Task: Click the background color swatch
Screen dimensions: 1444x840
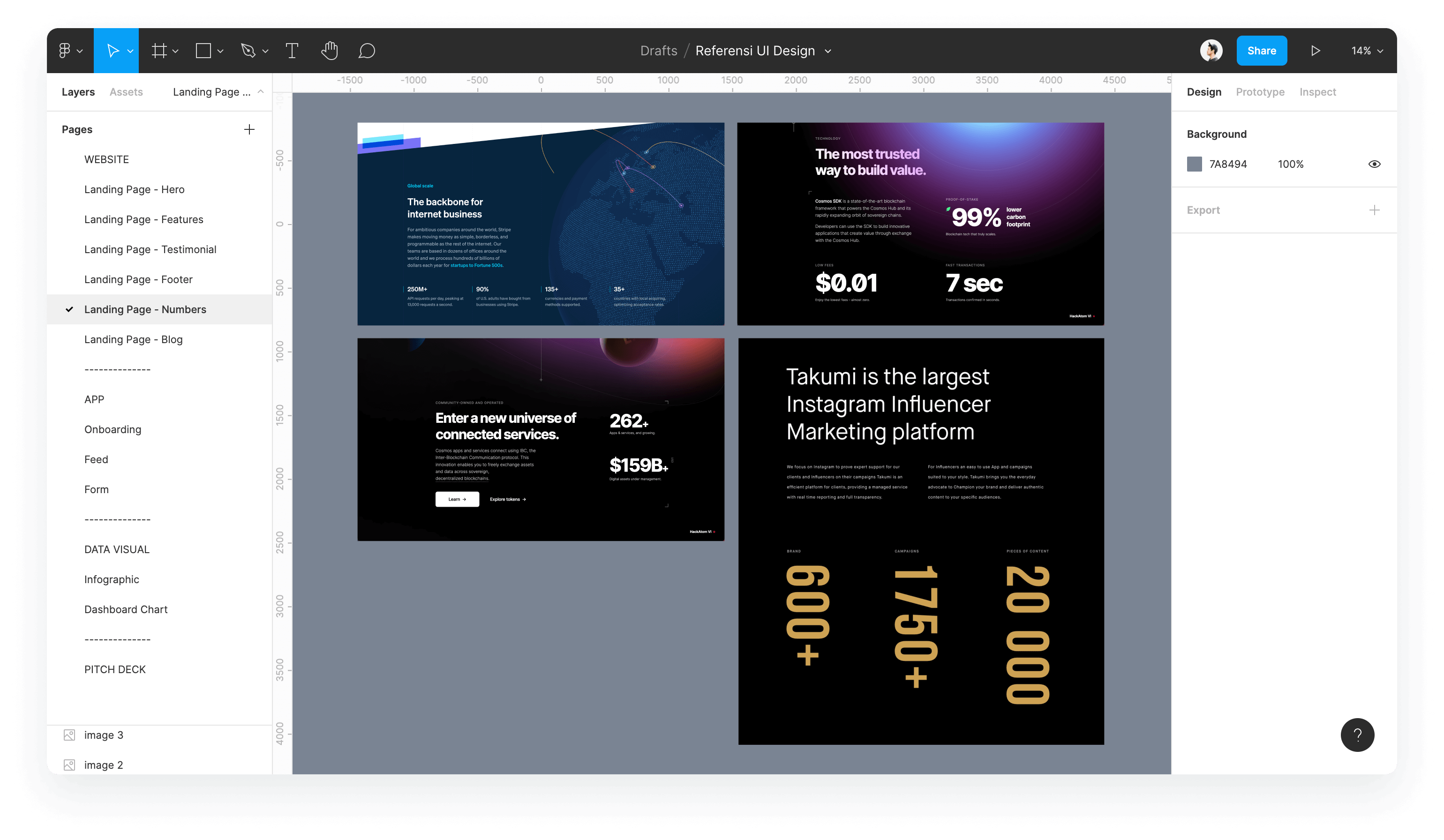Action: point(1194,164)
